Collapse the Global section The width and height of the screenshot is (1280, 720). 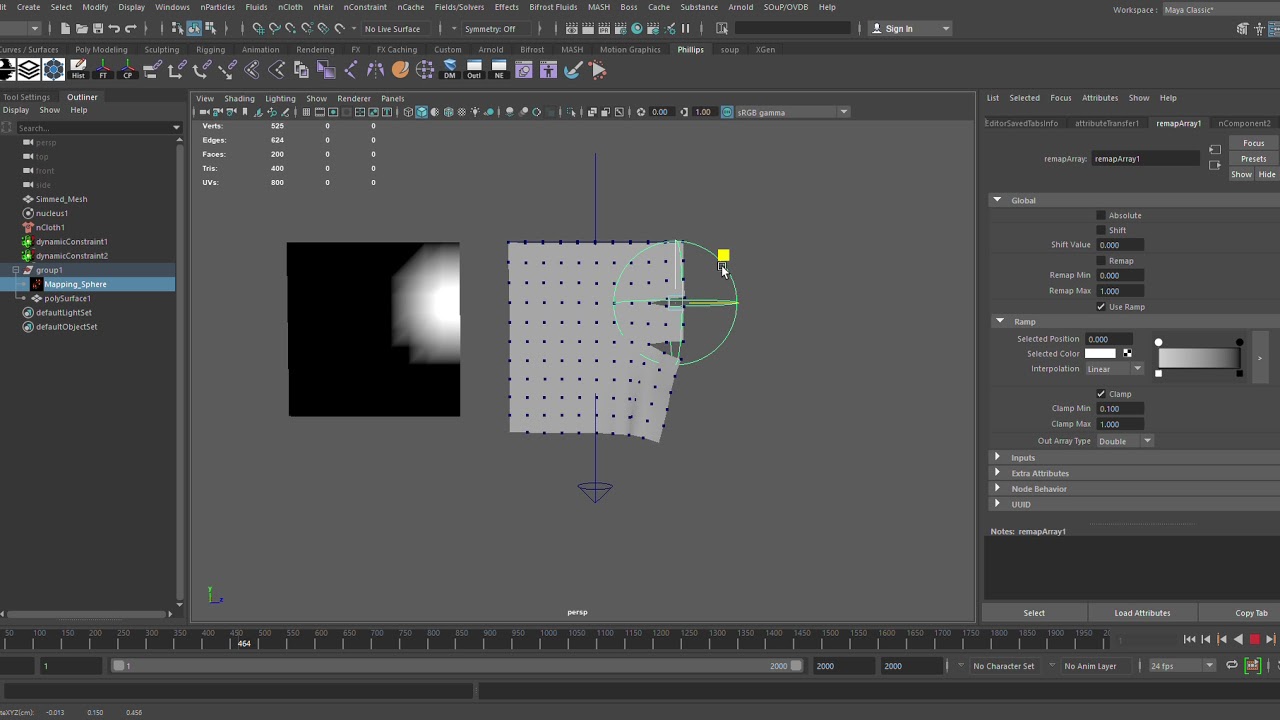point(997,200)
